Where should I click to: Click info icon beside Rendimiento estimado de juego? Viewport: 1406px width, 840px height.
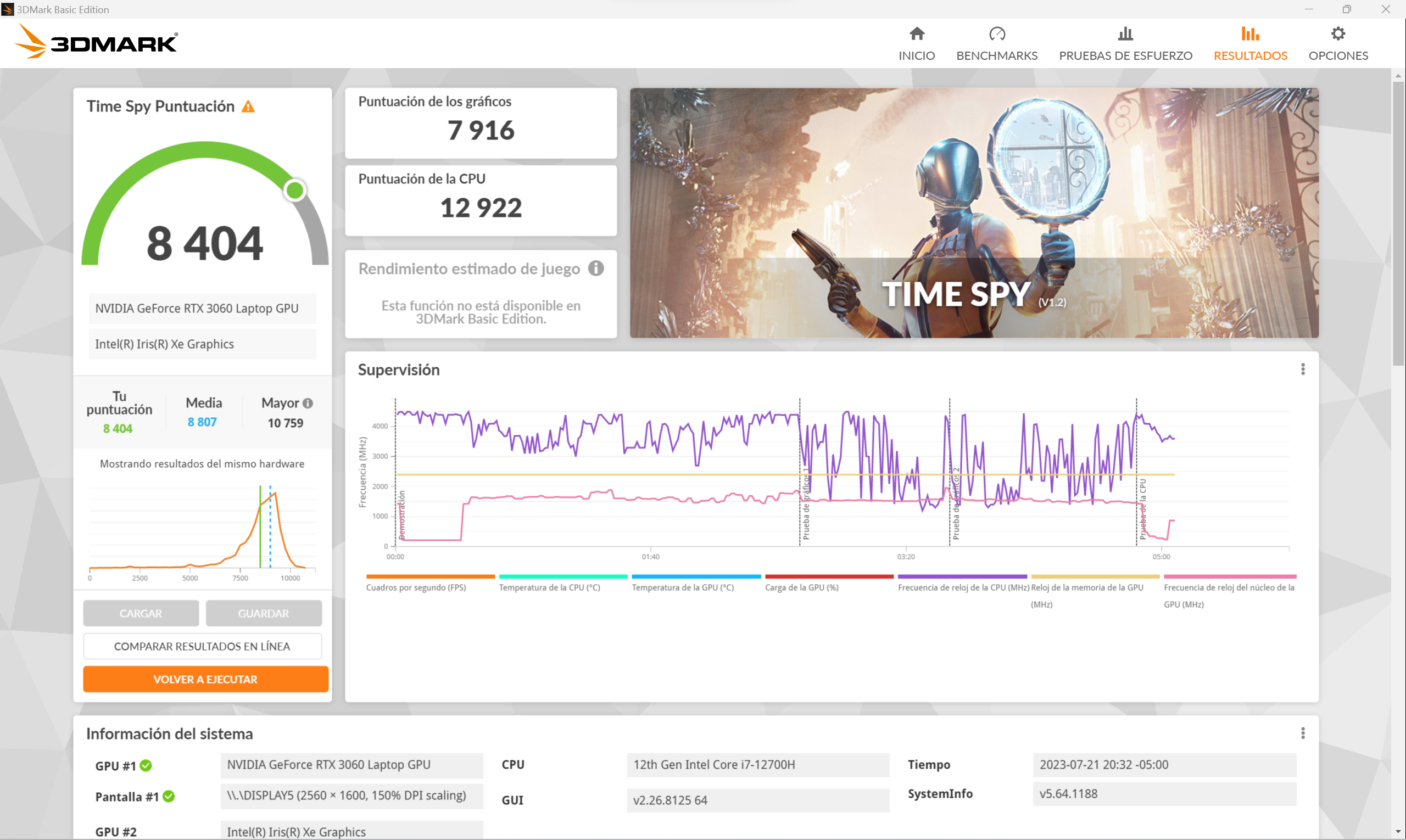596,268
